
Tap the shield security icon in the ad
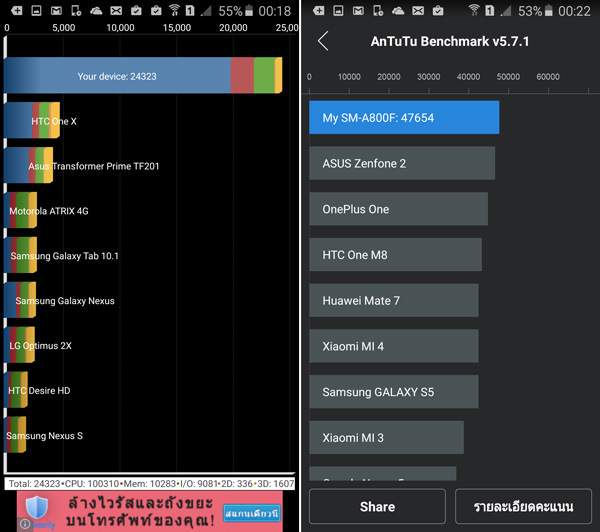coord(37,508)
